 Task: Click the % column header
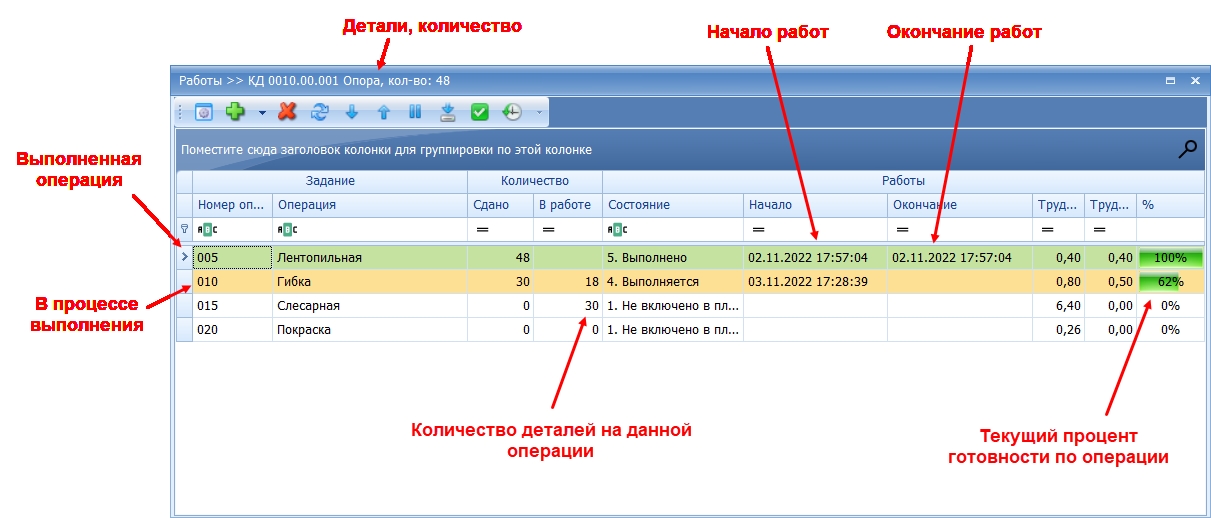pos(1170,205)
